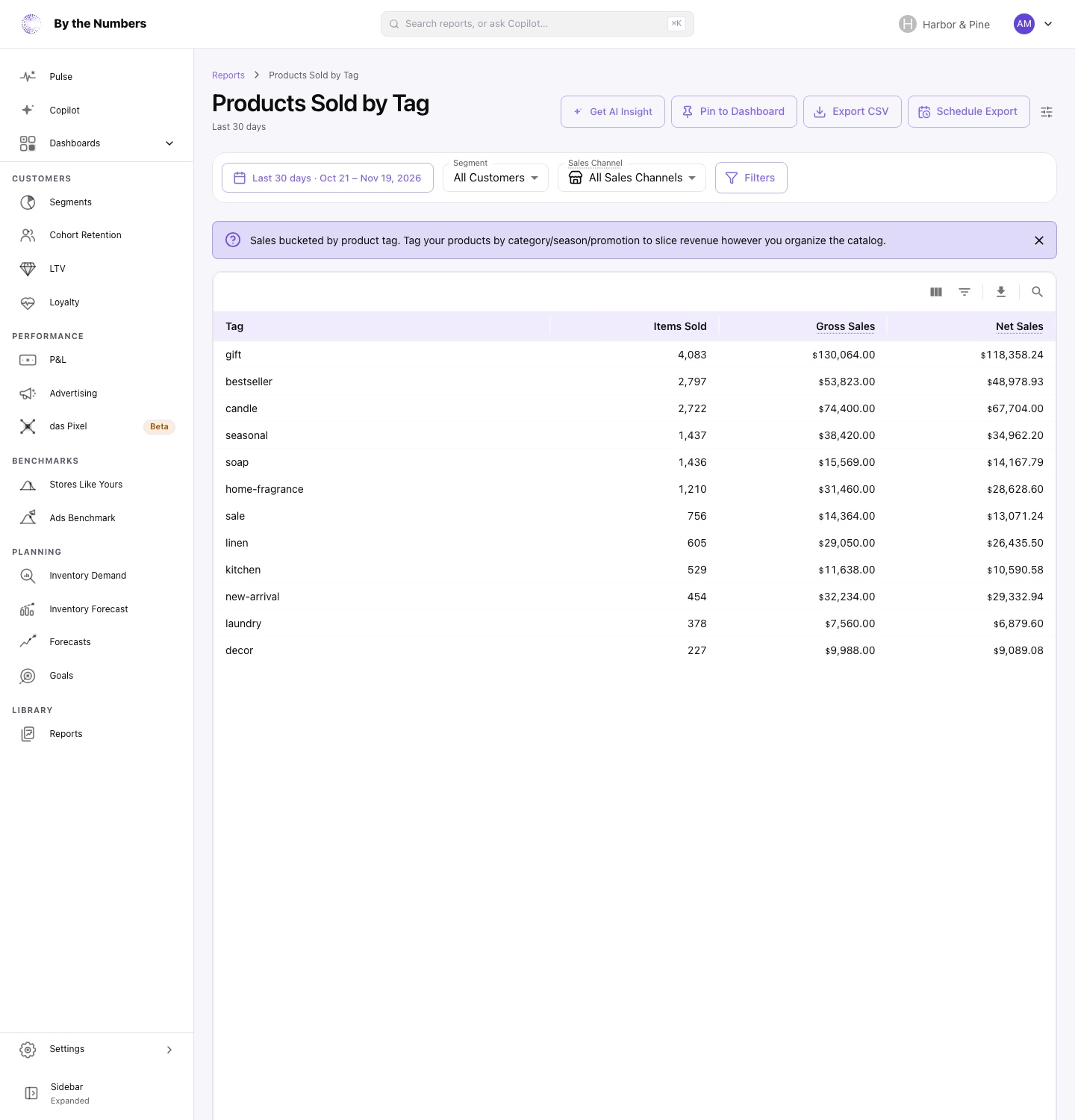Sort by the Net Sales column header
1075x1120 pixels.
[x=1020, y=326]
